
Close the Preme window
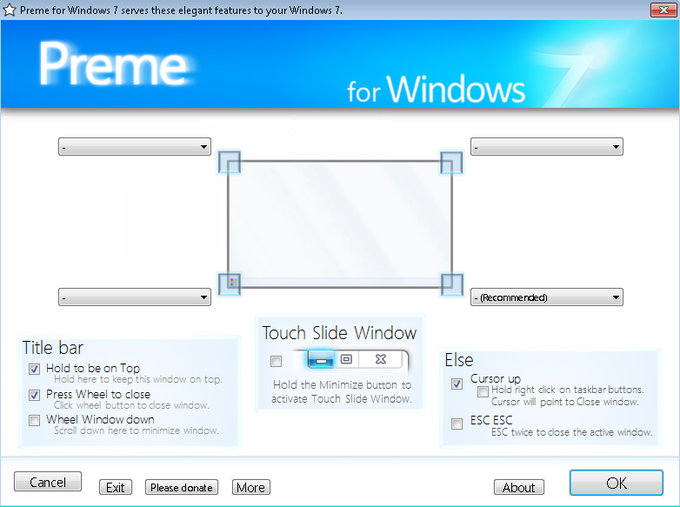pyautogui.click(x=663, y=10)
